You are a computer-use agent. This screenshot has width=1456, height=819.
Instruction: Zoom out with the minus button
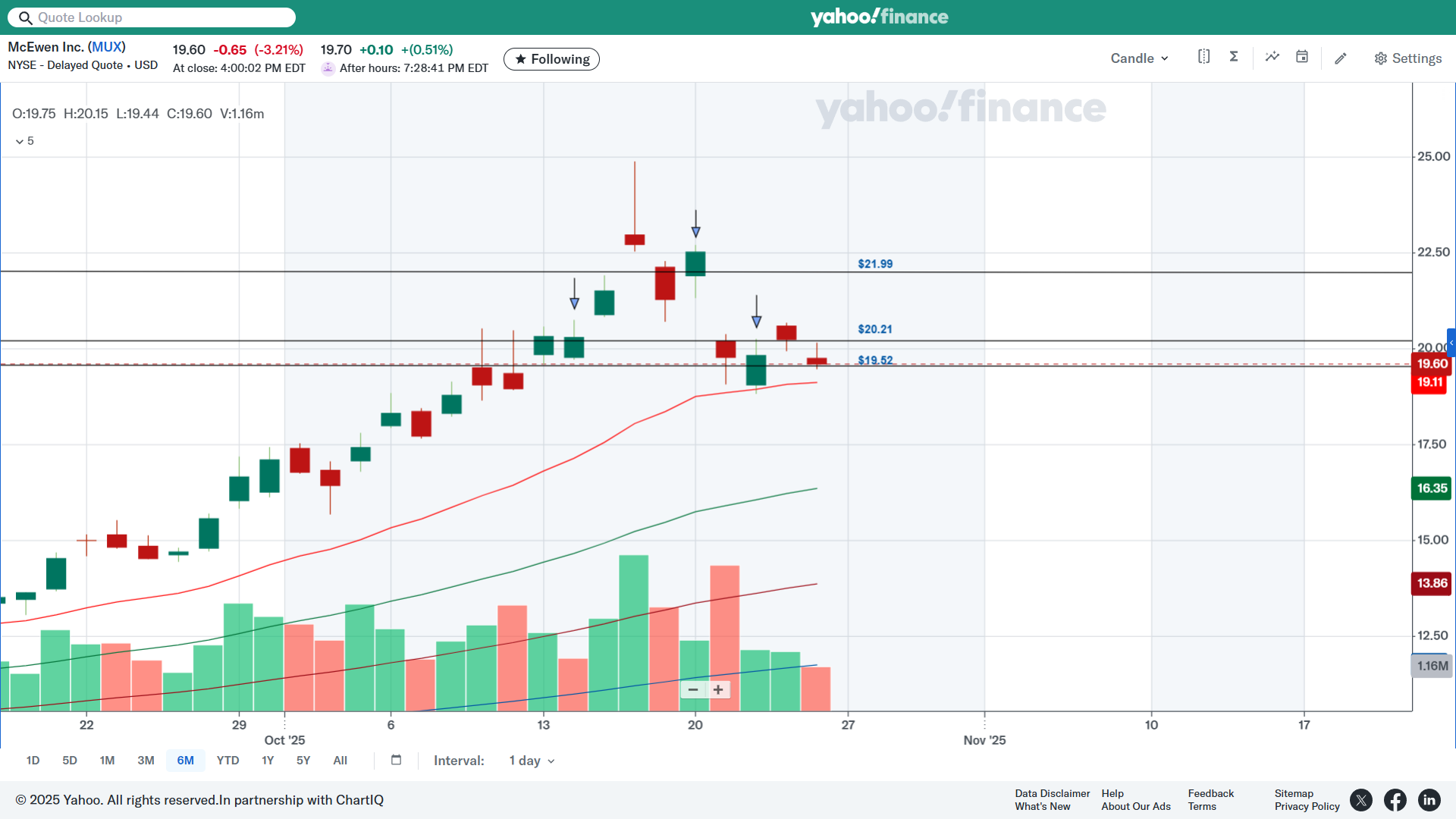pyautogui.click(x=692, y=689)
